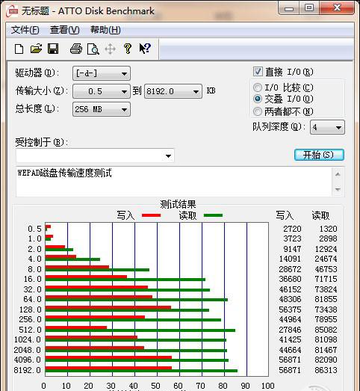Open About via question mark icon
The image size is (360, 391).
(x=127, y=49)
